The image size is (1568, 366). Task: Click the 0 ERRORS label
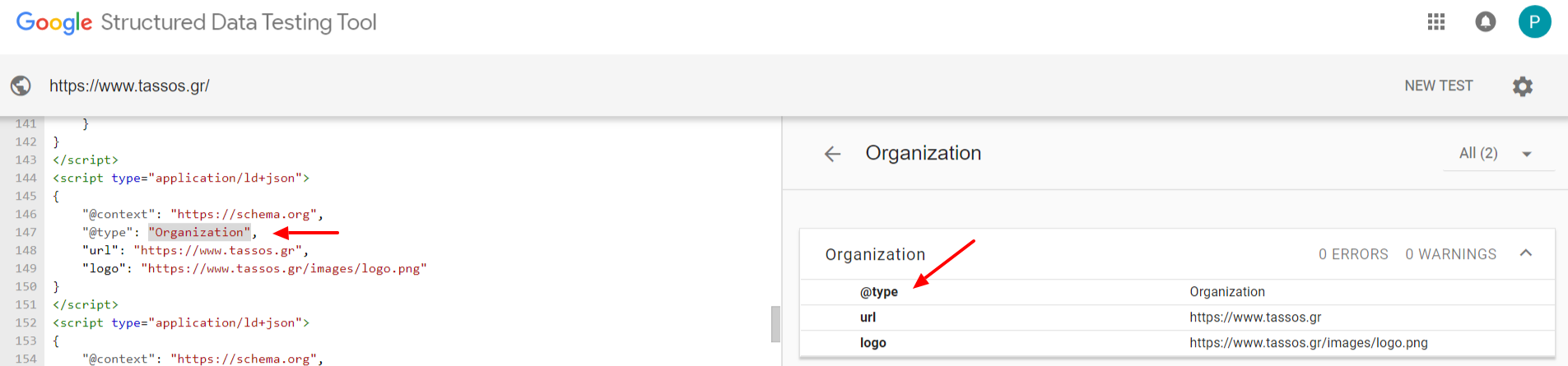[x=1353, y=254]
